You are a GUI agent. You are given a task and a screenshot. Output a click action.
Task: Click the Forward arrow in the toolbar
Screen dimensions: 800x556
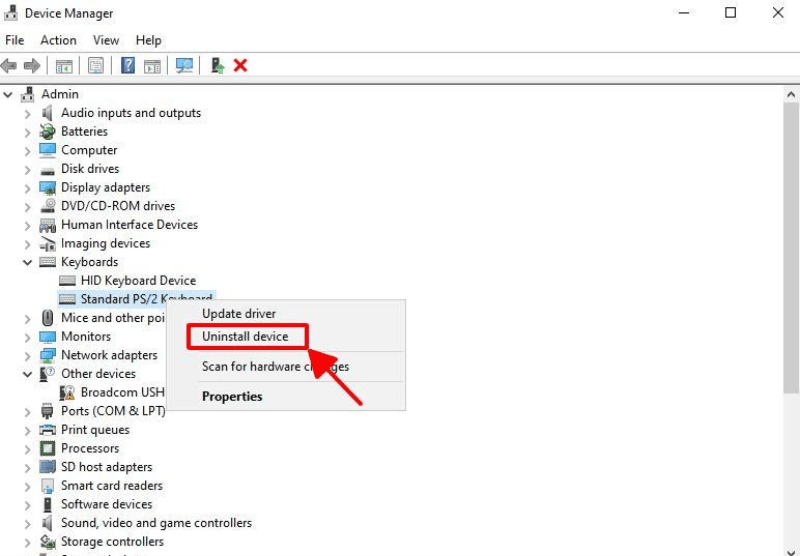click(x=32, y=66)
